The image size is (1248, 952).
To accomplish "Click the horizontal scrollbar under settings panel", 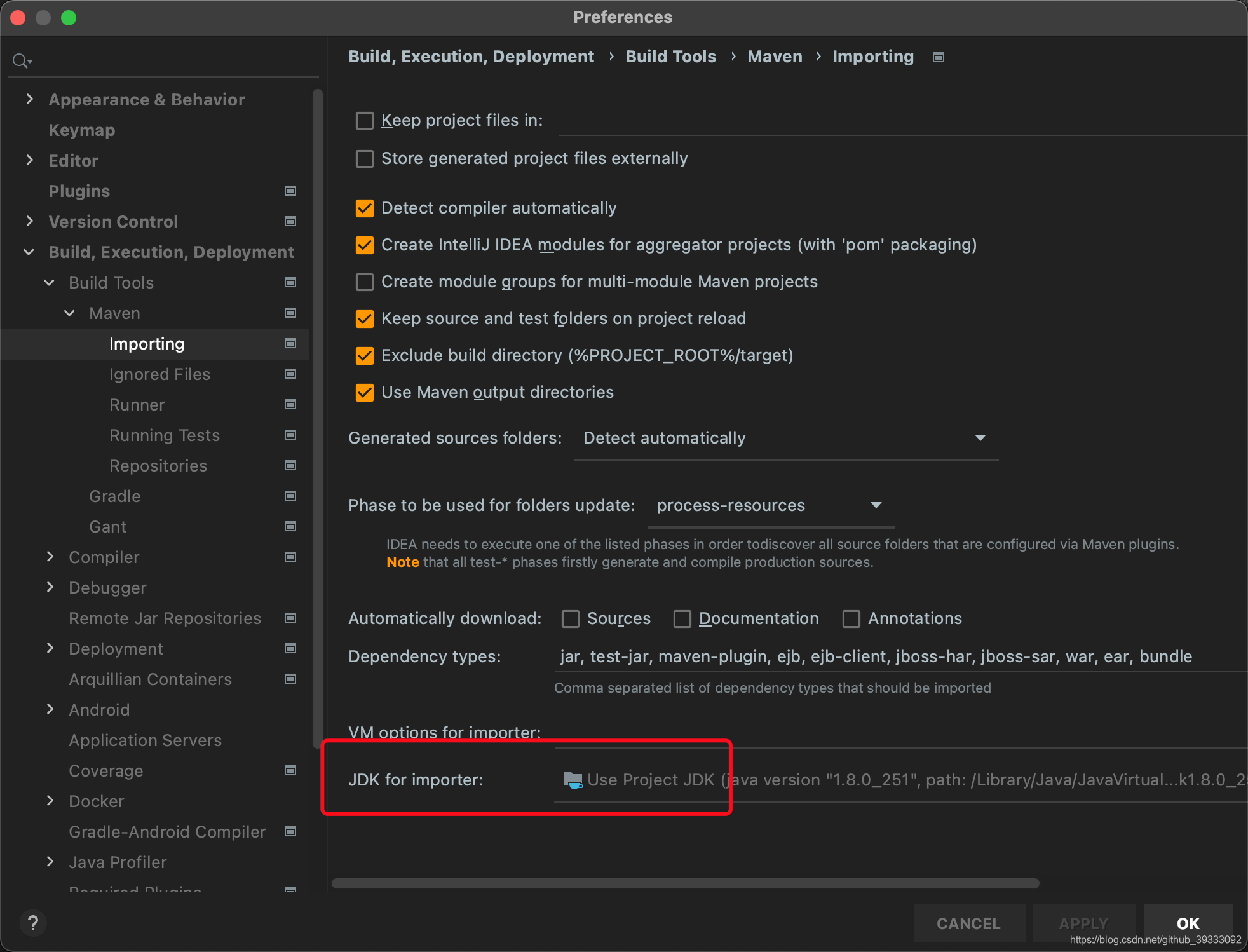I will (685, 883).
